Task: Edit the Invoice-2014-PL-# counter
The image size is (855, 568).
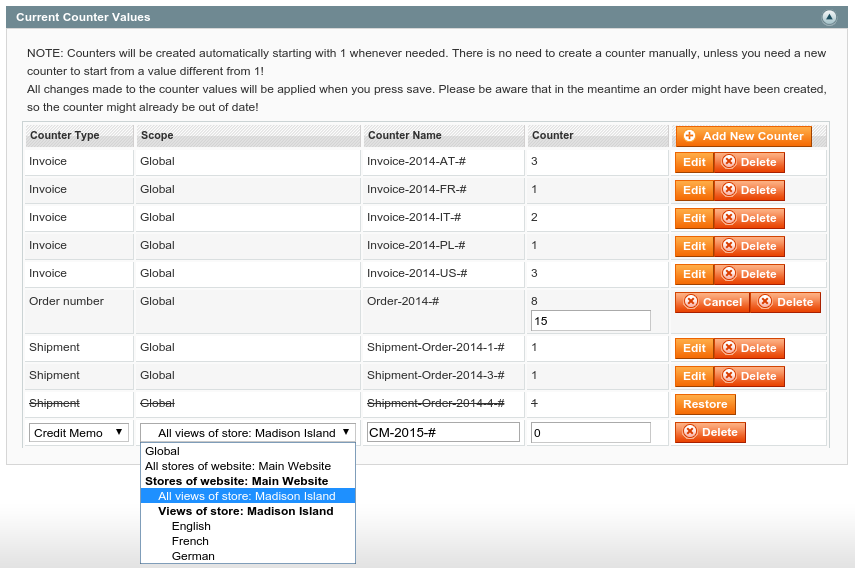Action: [x=694, y=246]
